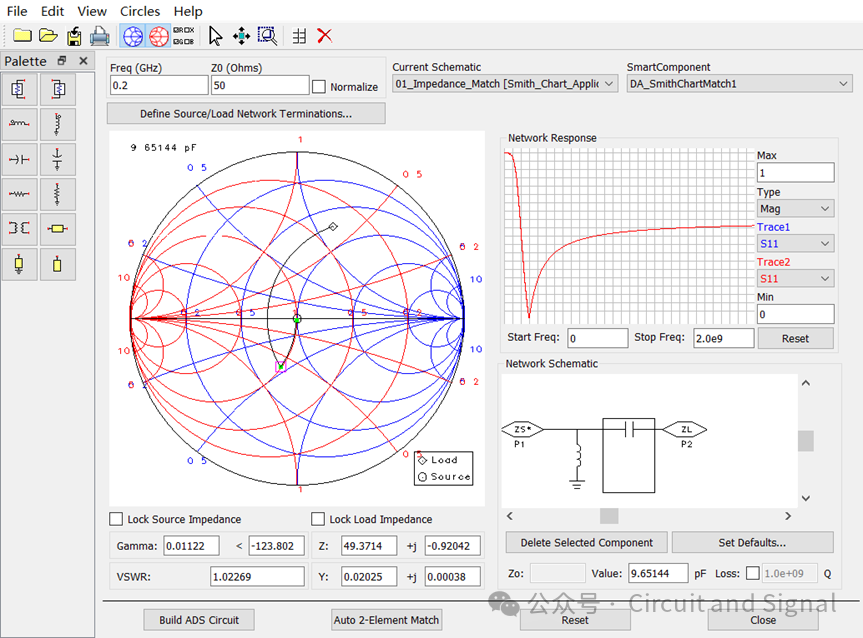
Task: Check Lock Load Impedance
Action: point(318,519)
